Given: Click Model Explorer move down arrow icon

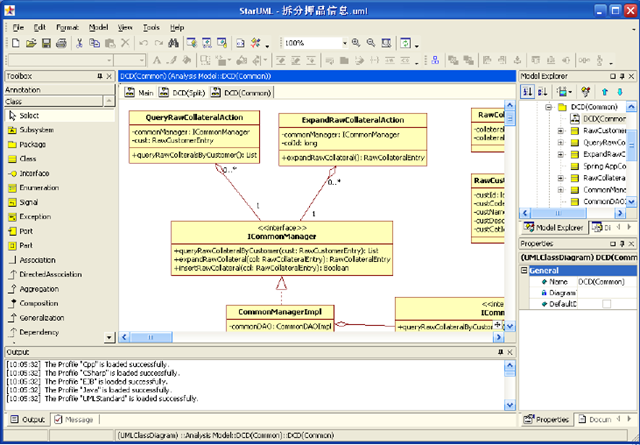Looking at the screenshot, I should [x=620, y=92].
